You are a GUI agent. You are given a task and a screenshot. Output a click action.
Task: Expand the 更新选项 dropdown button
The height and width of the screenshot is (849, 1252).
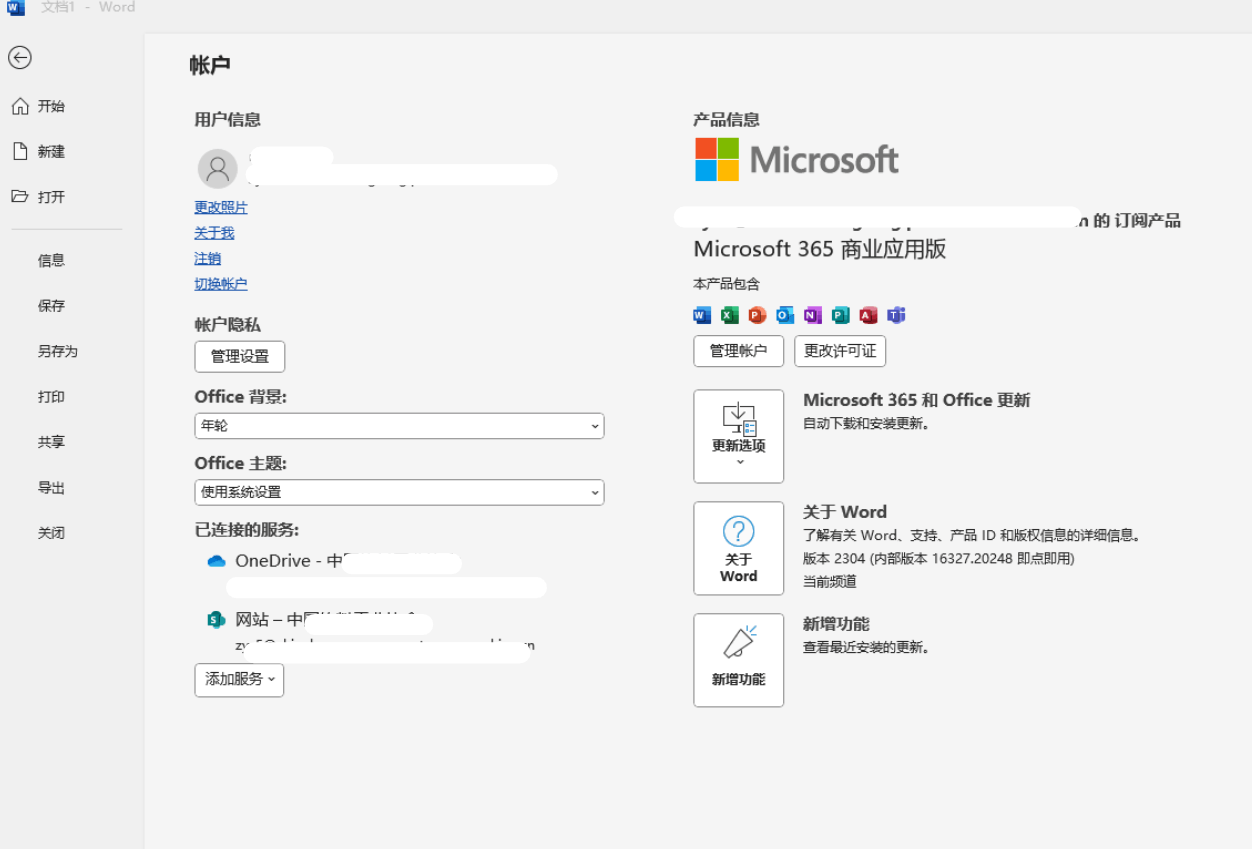click(x=738, y=436)
